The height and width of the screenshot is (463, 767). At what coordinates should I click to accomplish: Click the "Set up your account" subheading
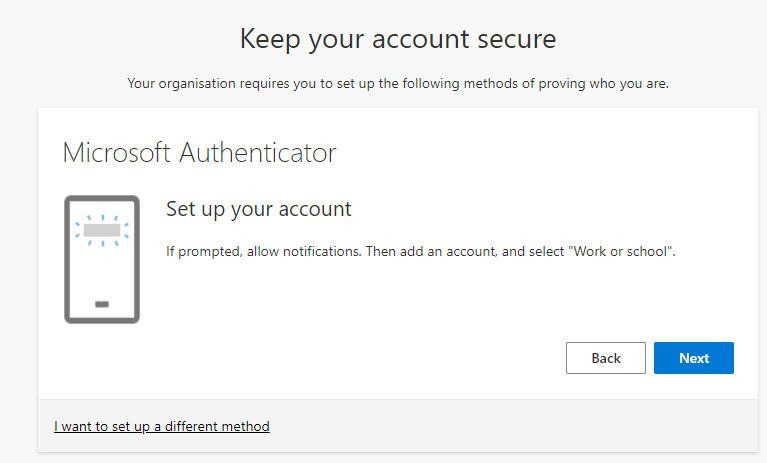point(259,209)
